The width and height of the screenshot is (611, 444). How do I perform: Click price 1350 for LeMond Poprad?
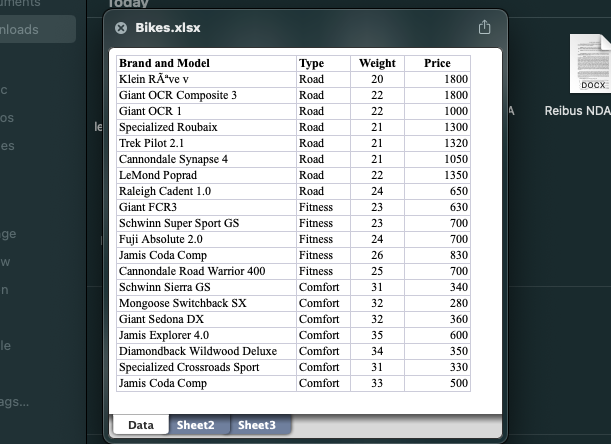click(x=437, y=175)
